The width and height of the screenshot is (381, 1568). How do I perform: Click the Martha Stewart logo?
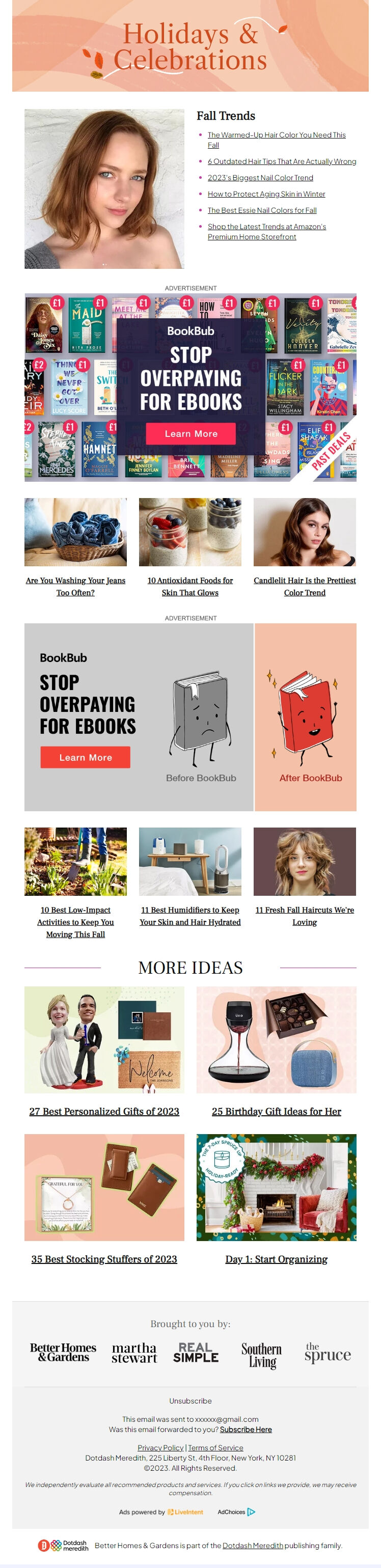(x=134, y=1353)
